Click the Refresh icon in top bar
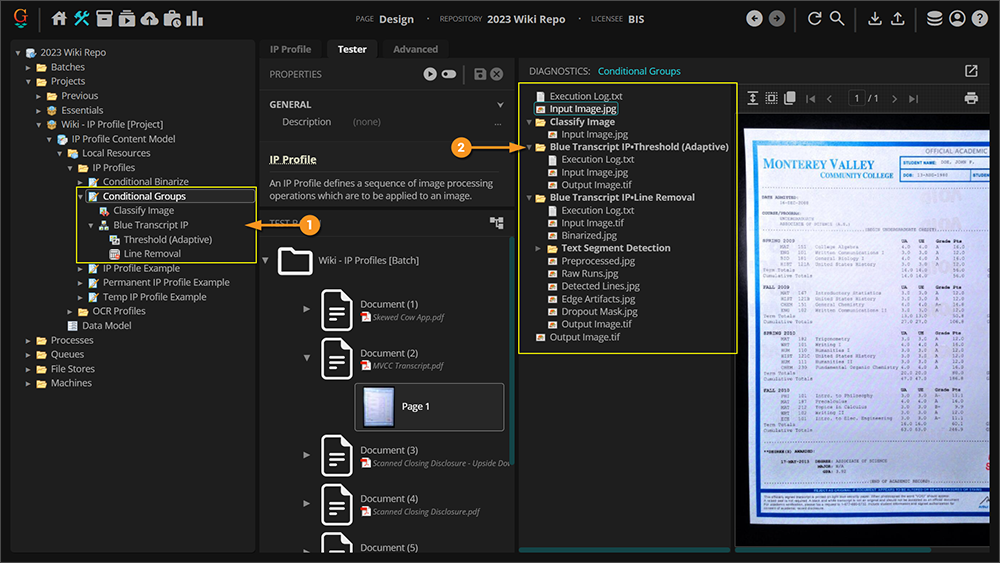Viewport: 1000px width, 563px height. (x=815, y=18)
